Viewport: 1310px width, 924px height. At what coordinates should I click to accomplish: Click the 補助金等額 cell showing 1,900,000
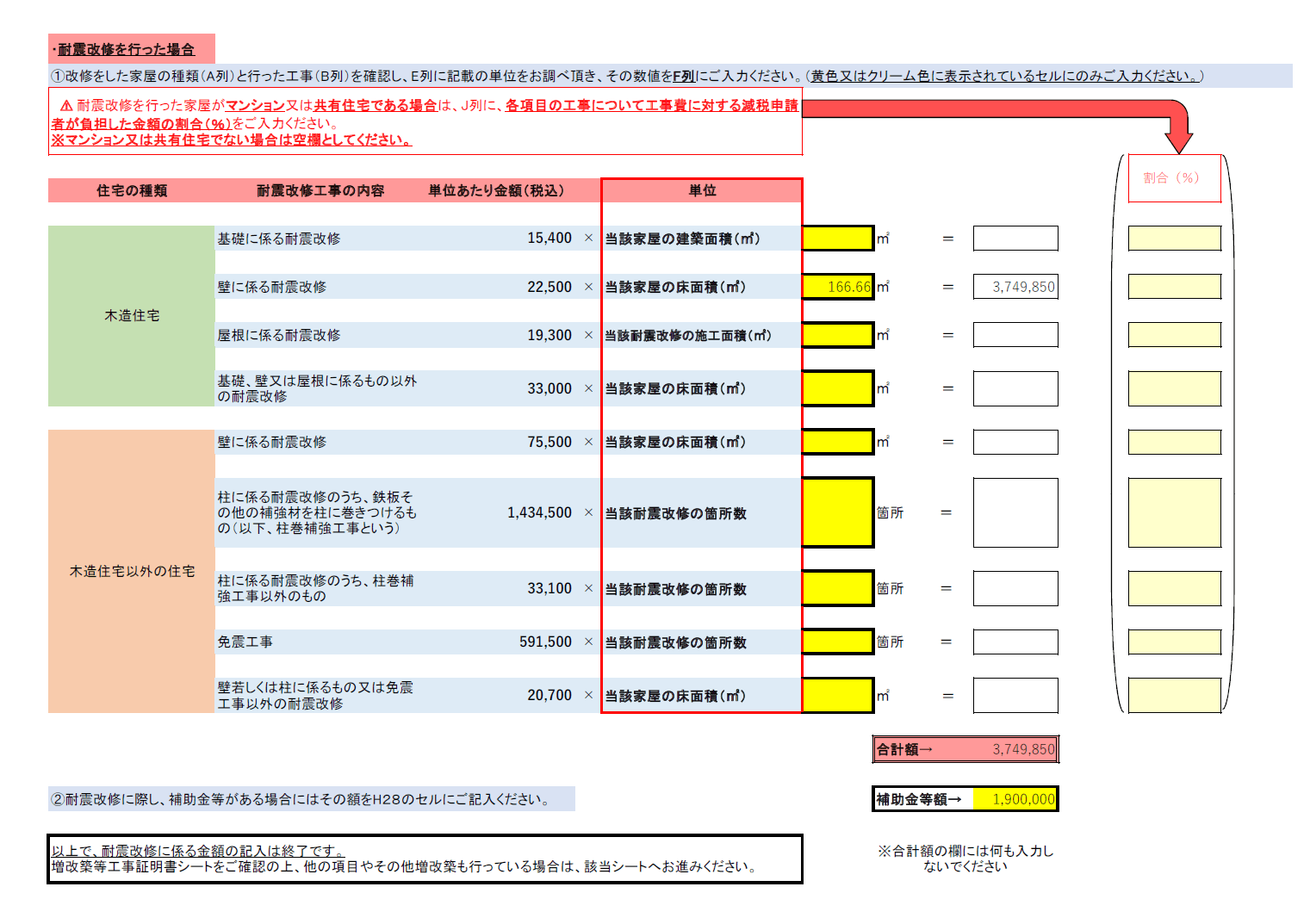click(1015, 799)
